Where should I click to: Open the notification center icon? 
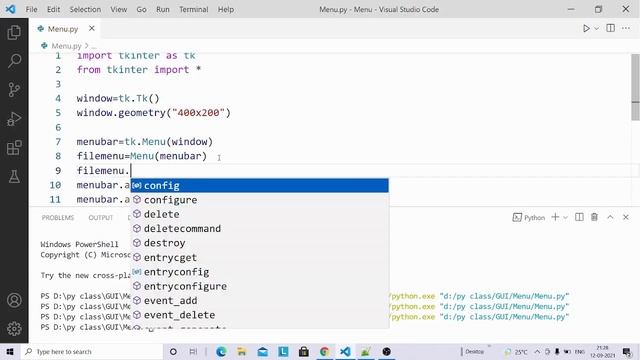click(x=627, y=351)
